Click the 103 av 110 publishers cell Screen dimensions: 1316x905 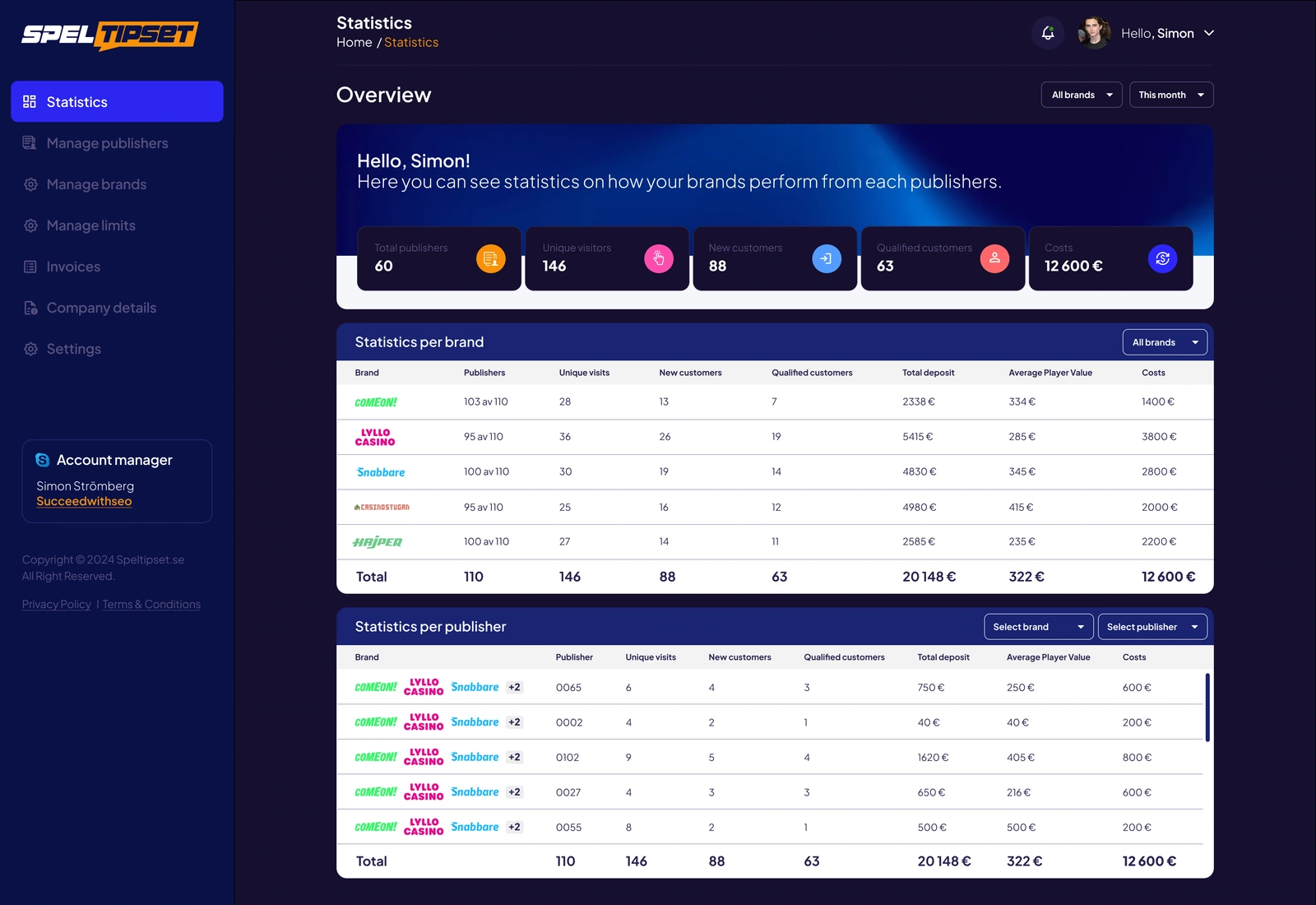[486, 401]
